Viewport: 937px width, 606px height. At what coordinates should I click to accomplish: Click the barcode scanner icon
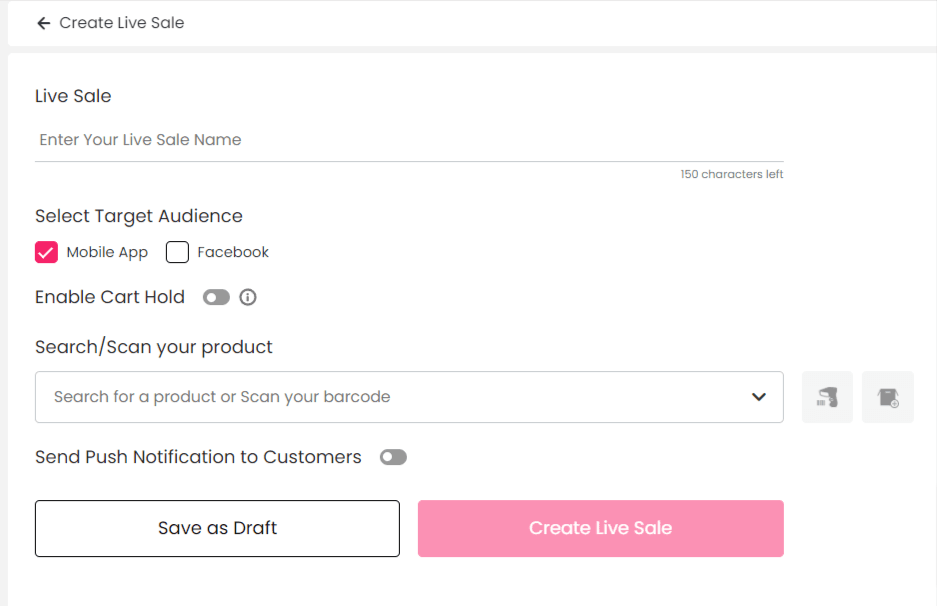[827, 397]
